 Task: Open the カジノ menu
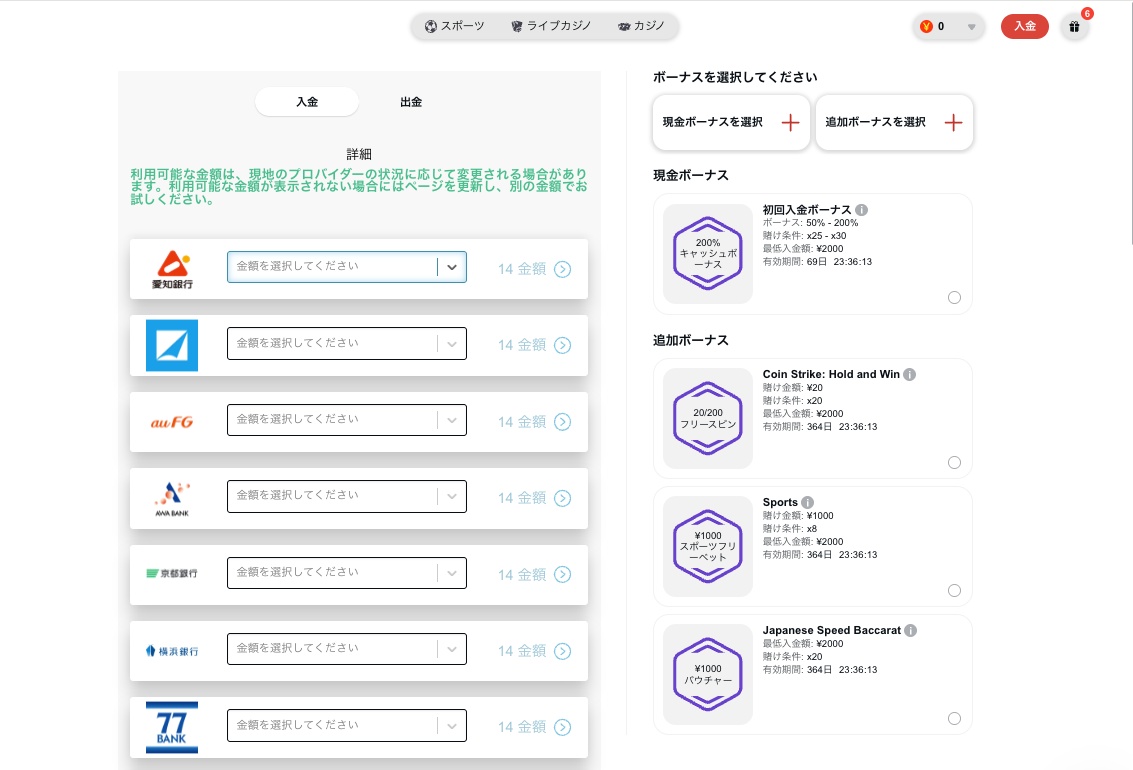point(641,26)
